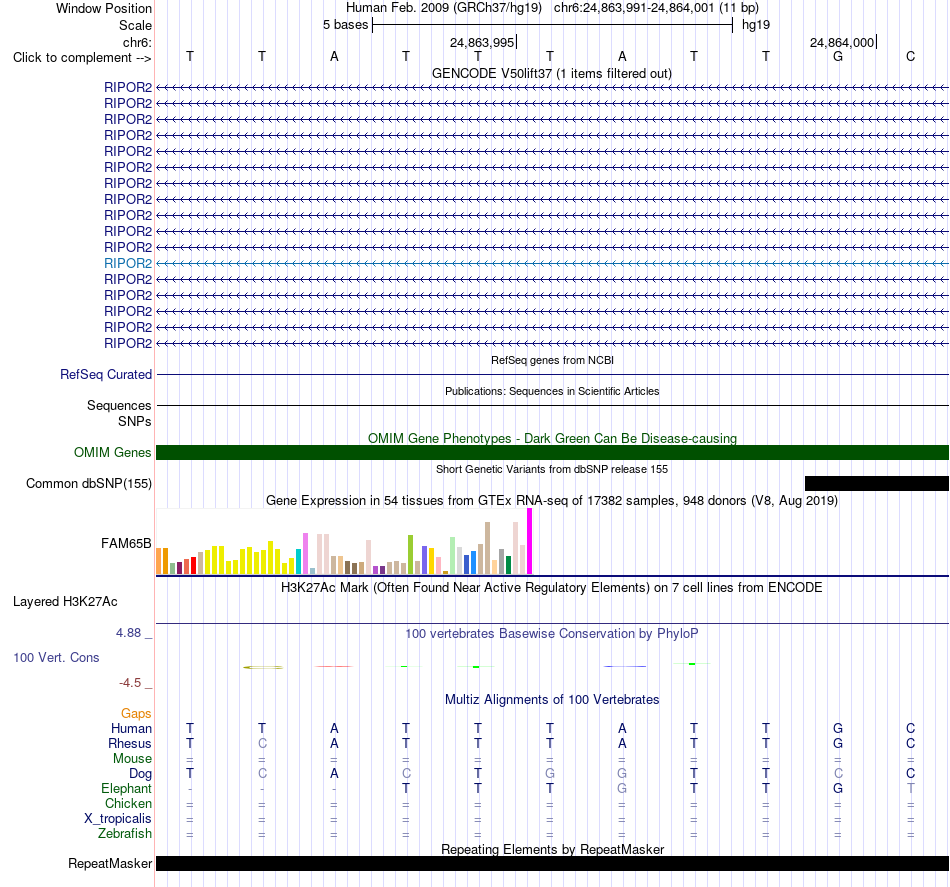The height and width of the screenshot is (887, 950).
Task: Click the Zebrafish alignment row label
Action: [x=125, y=833]
